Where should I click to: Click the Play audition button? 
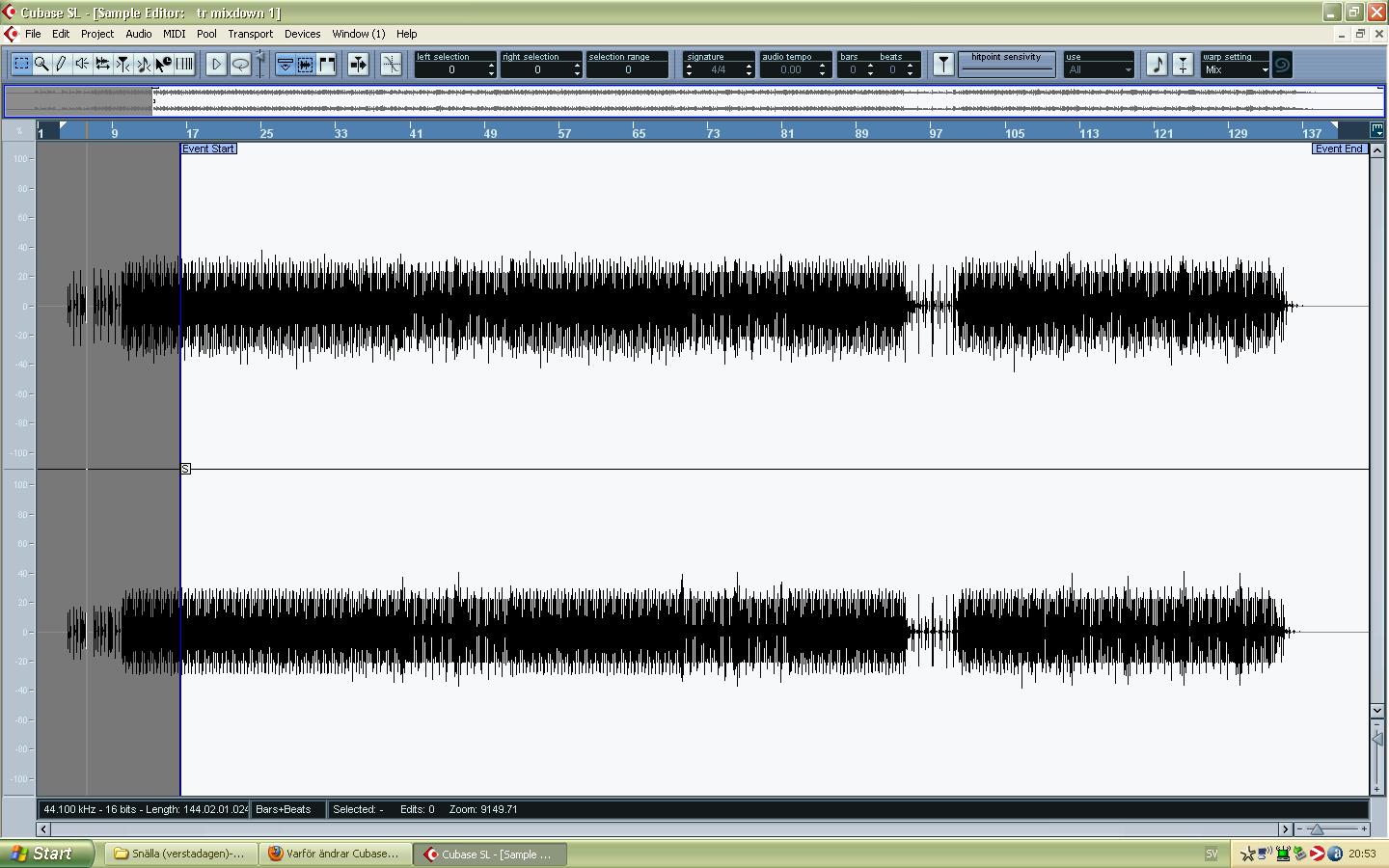[x=216, y=65]
